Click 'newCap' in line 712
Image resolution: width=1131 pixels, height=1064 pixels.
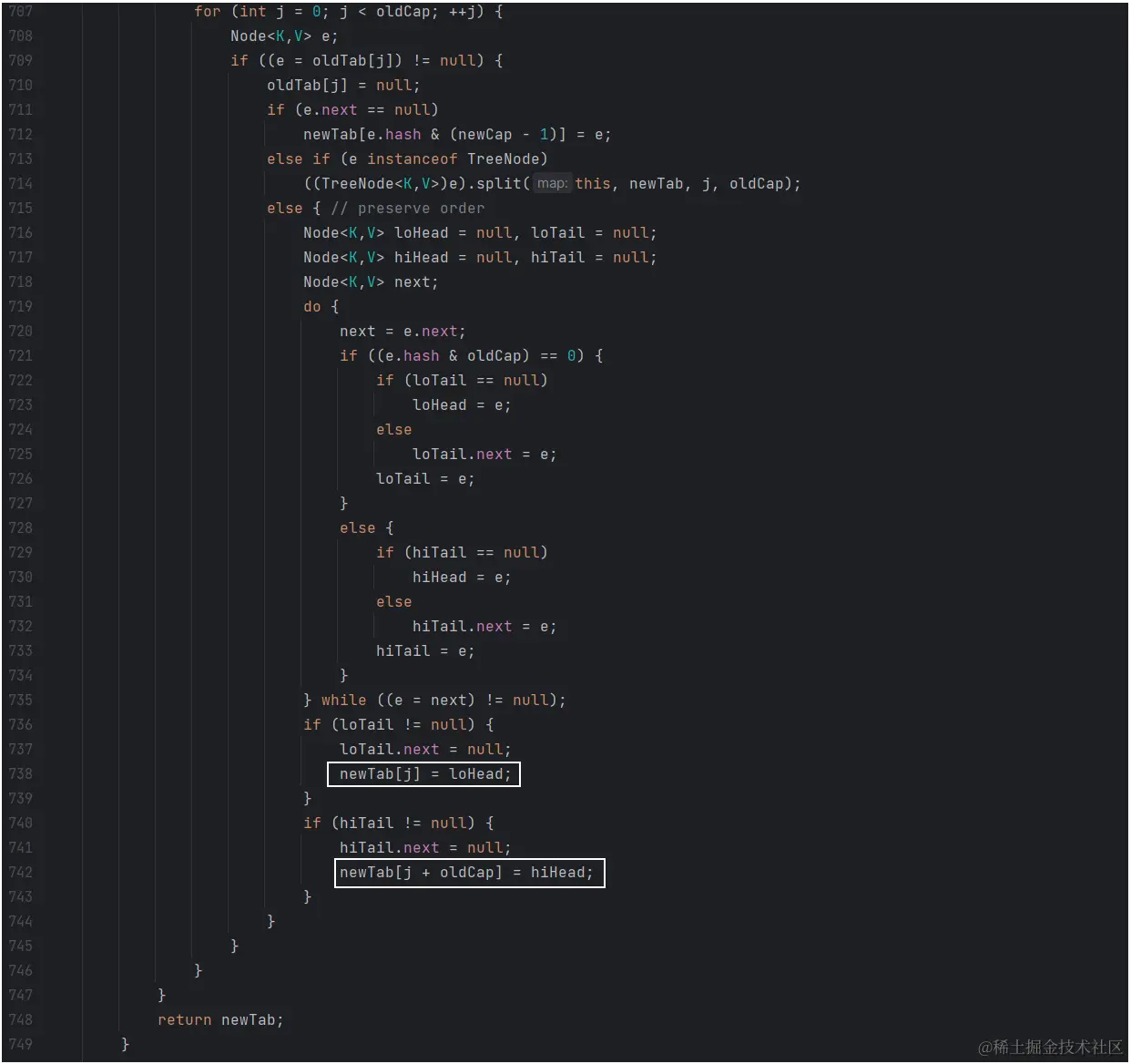484,135
